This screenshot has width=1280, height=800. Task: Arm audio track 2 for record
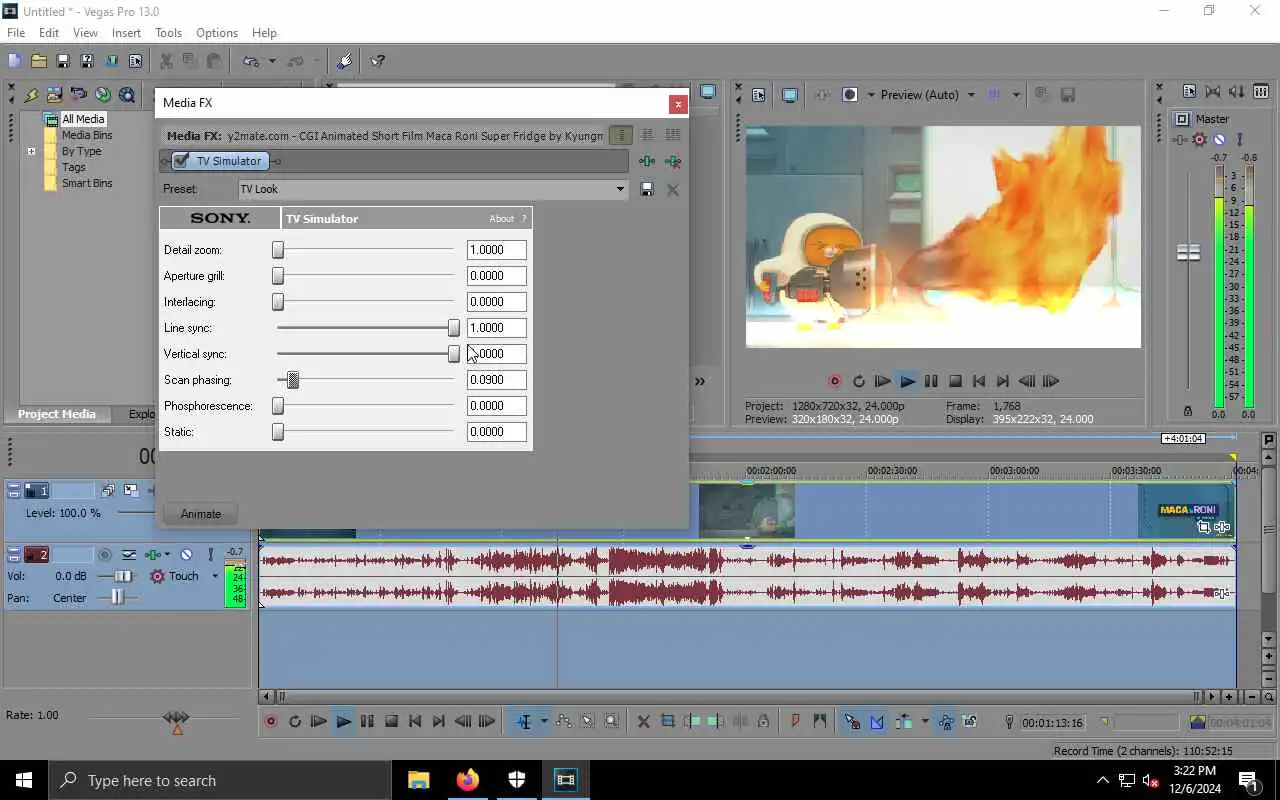(x=105, y=554)
